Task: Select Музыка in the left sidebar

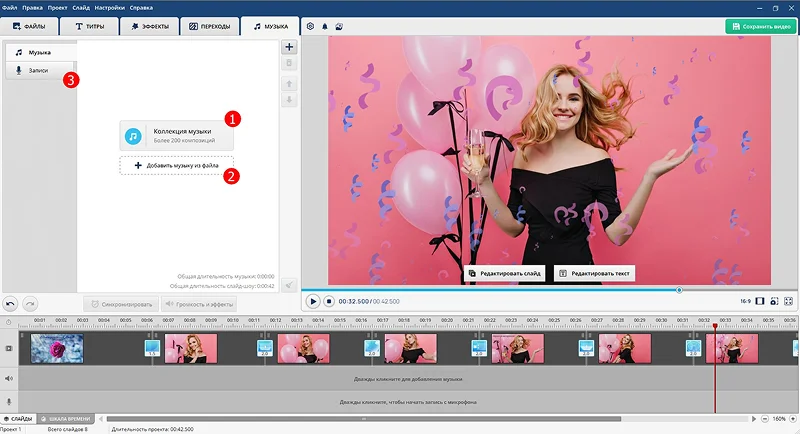Action: [41, 52]
